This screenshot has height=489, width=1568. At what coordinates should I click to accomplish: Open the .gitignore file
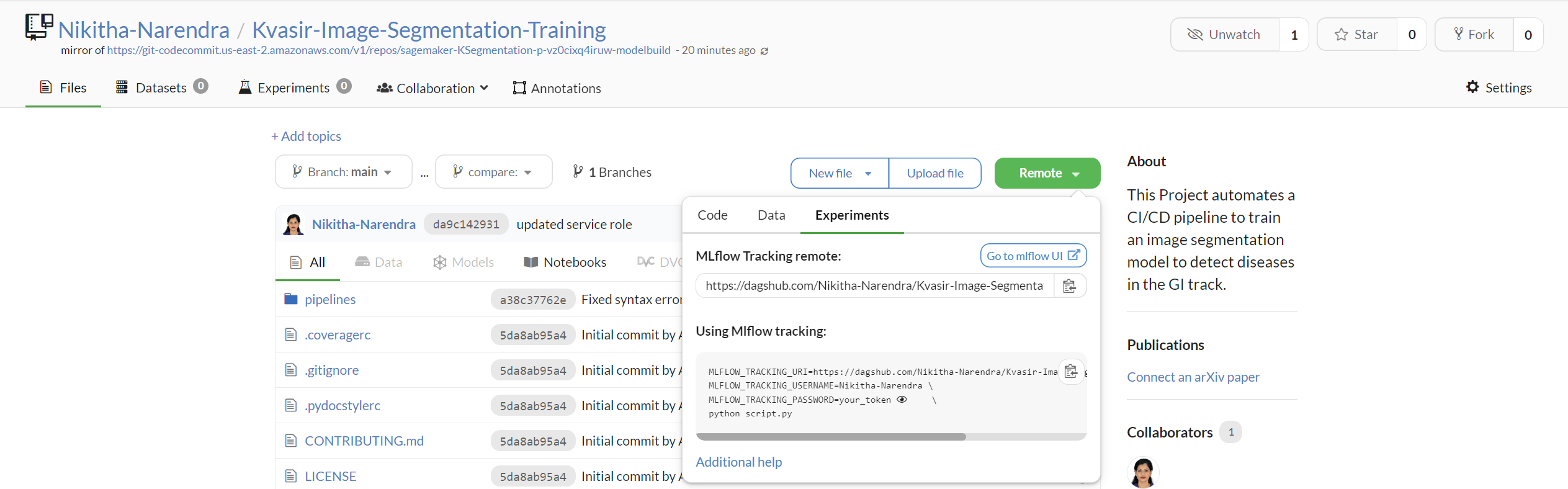pos(331,370)
